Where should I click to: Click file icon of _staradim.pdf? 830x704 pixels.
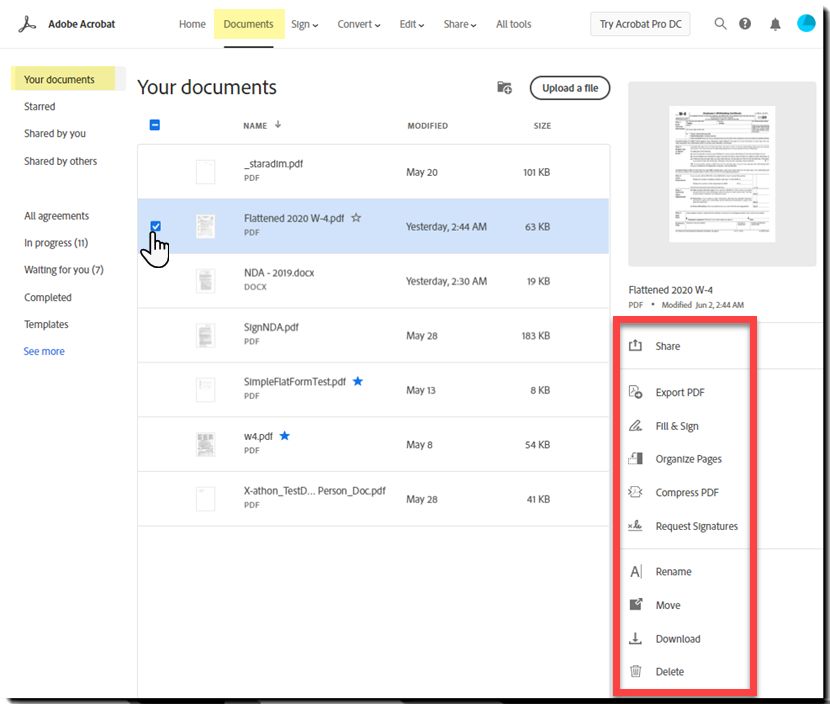(205, 172)
